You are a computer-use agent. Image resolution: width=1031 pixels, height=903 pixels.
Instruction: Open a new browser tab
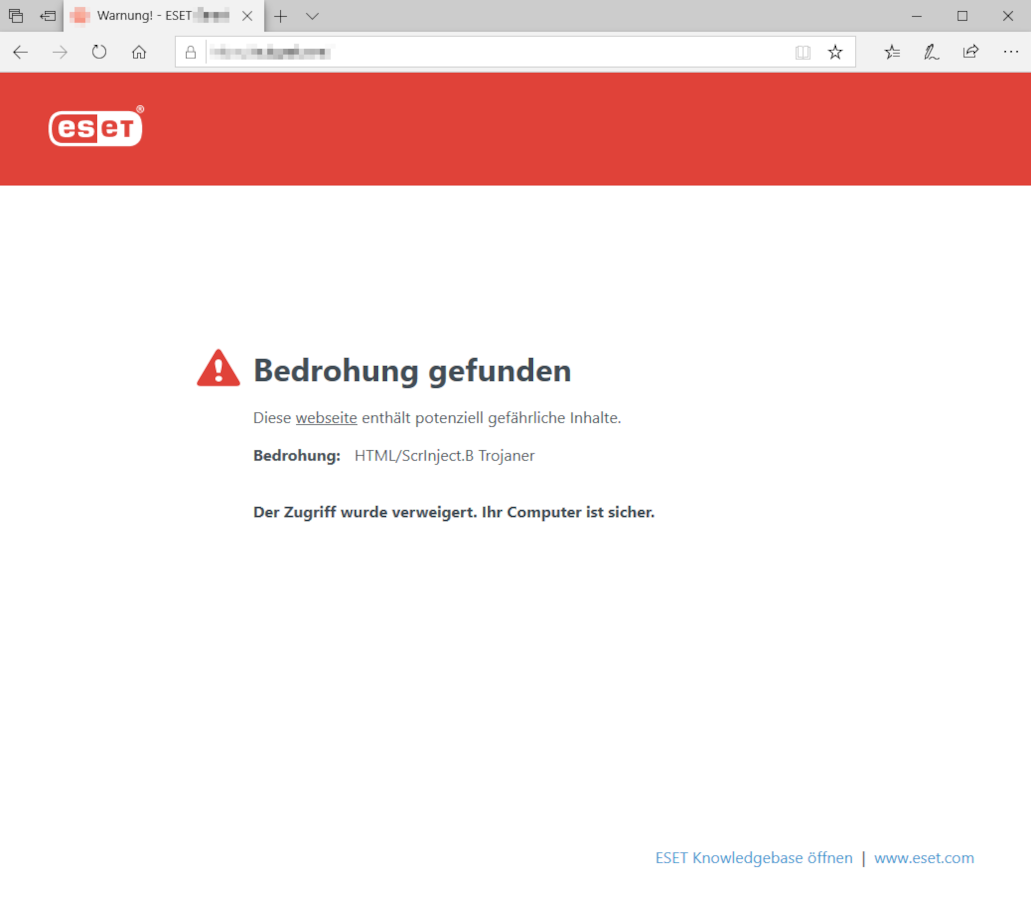click(x=281, y=16)
